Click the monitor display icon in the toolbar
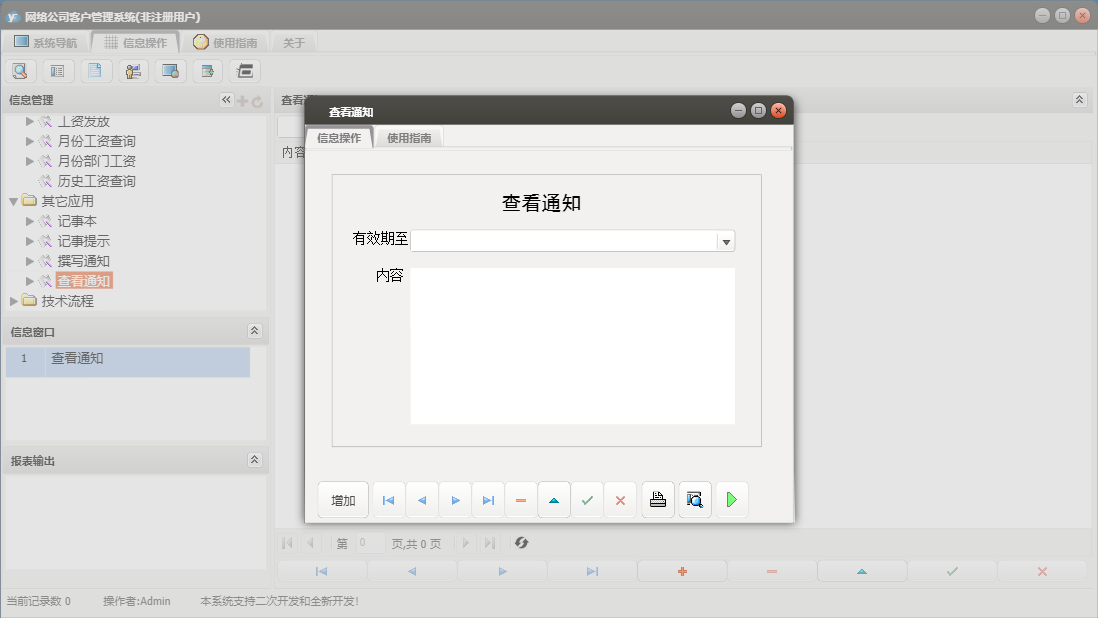The image size is (1098, 618). [x=168, y=70]
